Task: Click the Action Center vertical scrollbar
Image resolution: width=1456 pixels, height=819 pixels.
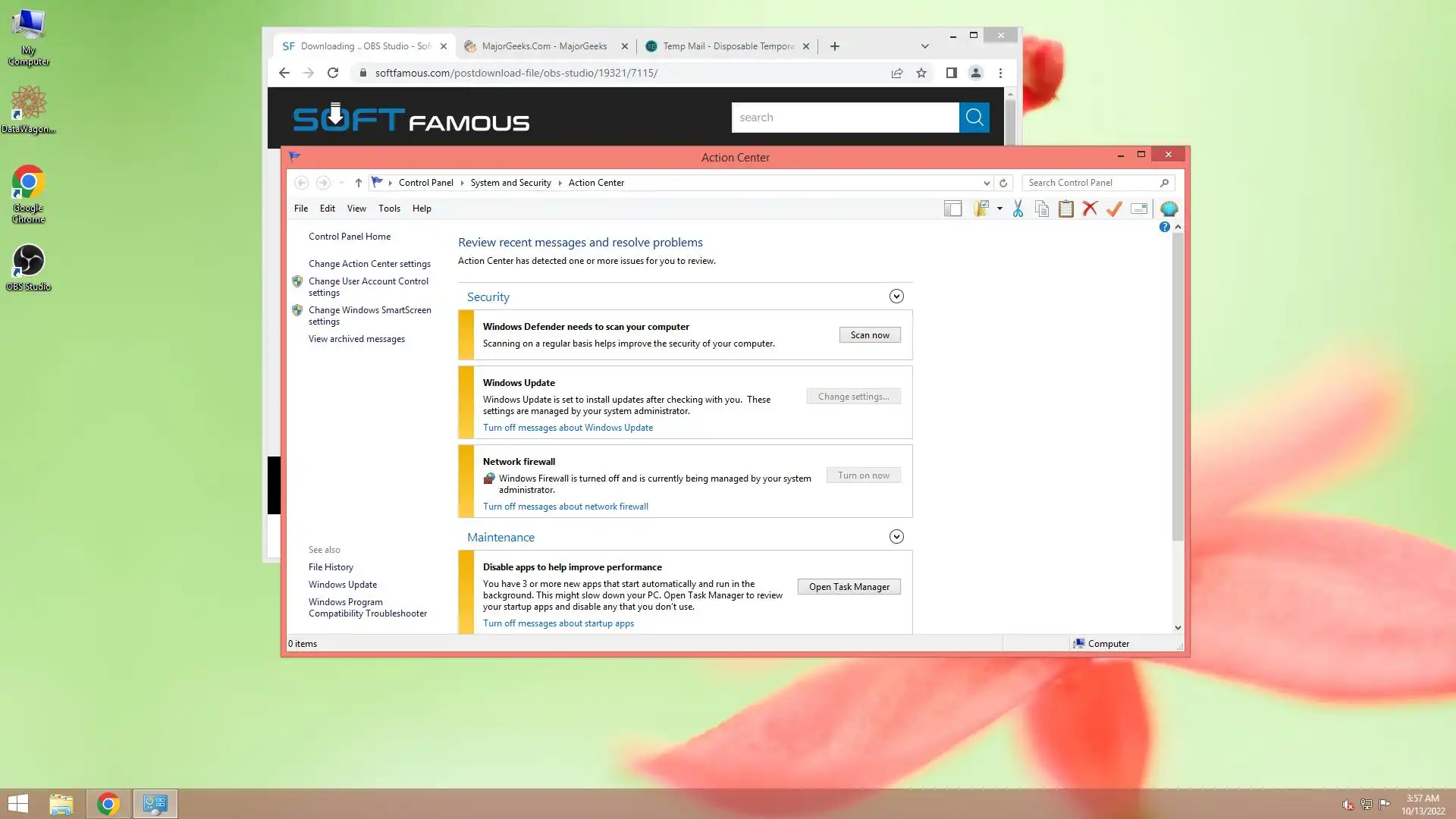Action: tap(1177, 387)
